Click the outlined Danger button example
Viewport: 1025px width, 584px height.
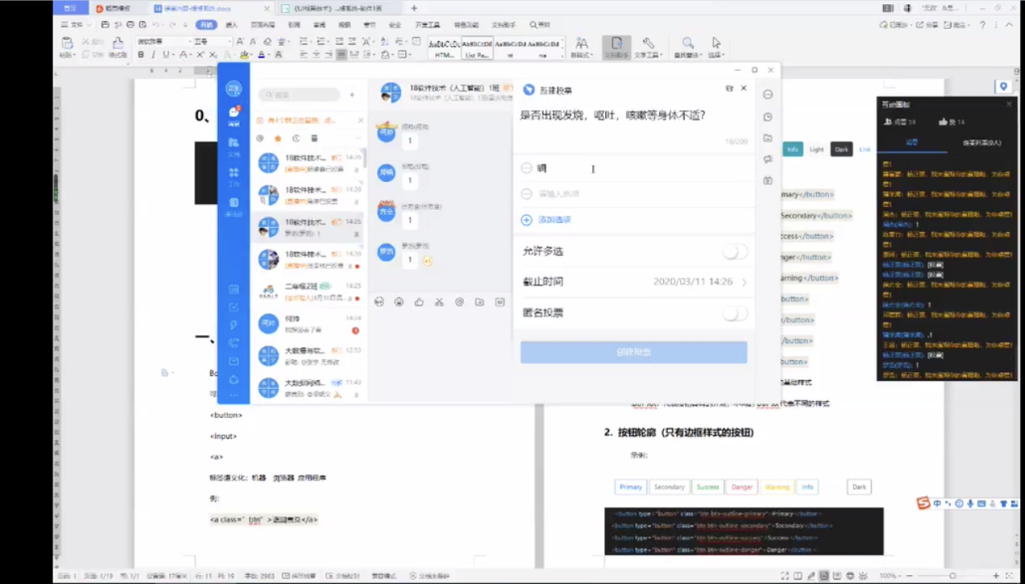click(742, 487)
